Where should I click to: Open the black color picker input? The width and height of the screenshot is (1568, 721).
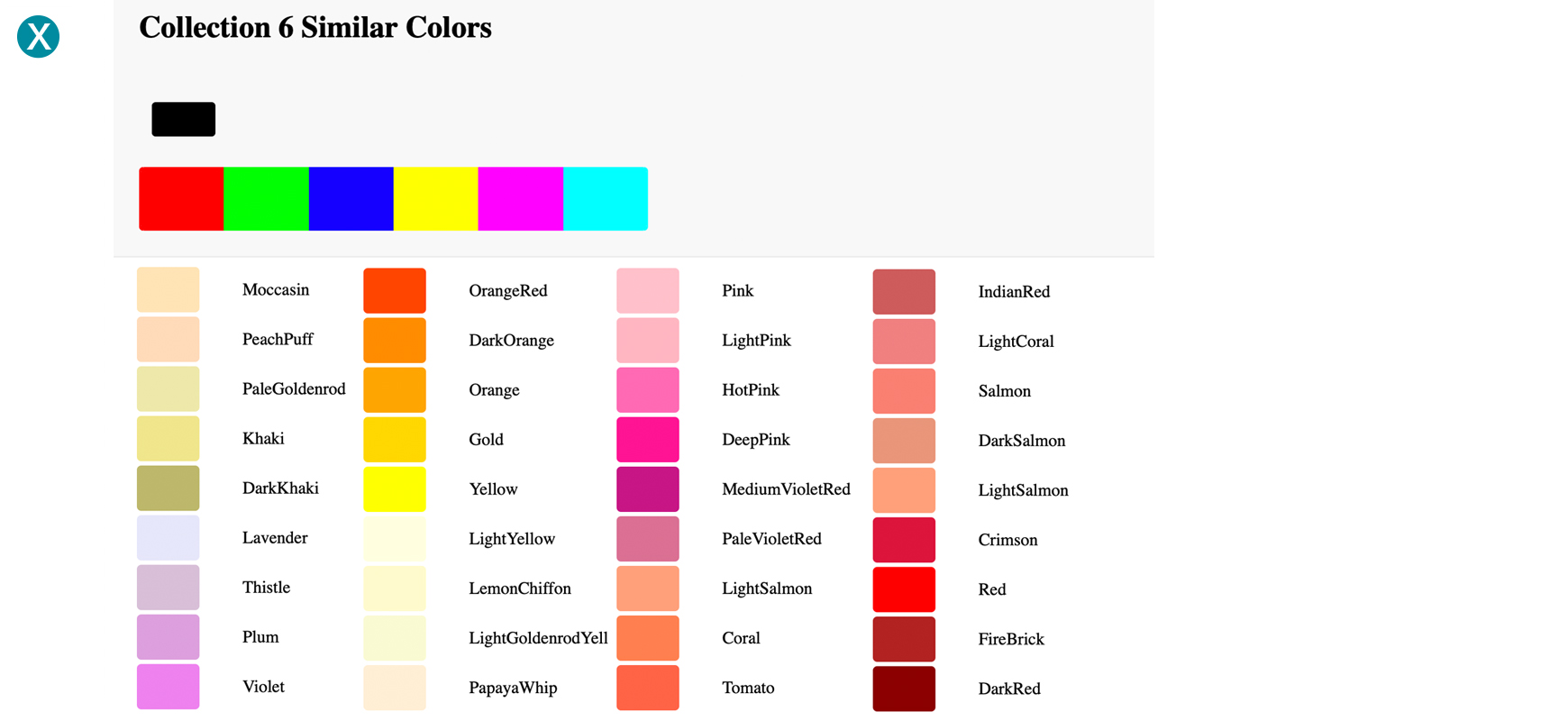pos(183,119)
